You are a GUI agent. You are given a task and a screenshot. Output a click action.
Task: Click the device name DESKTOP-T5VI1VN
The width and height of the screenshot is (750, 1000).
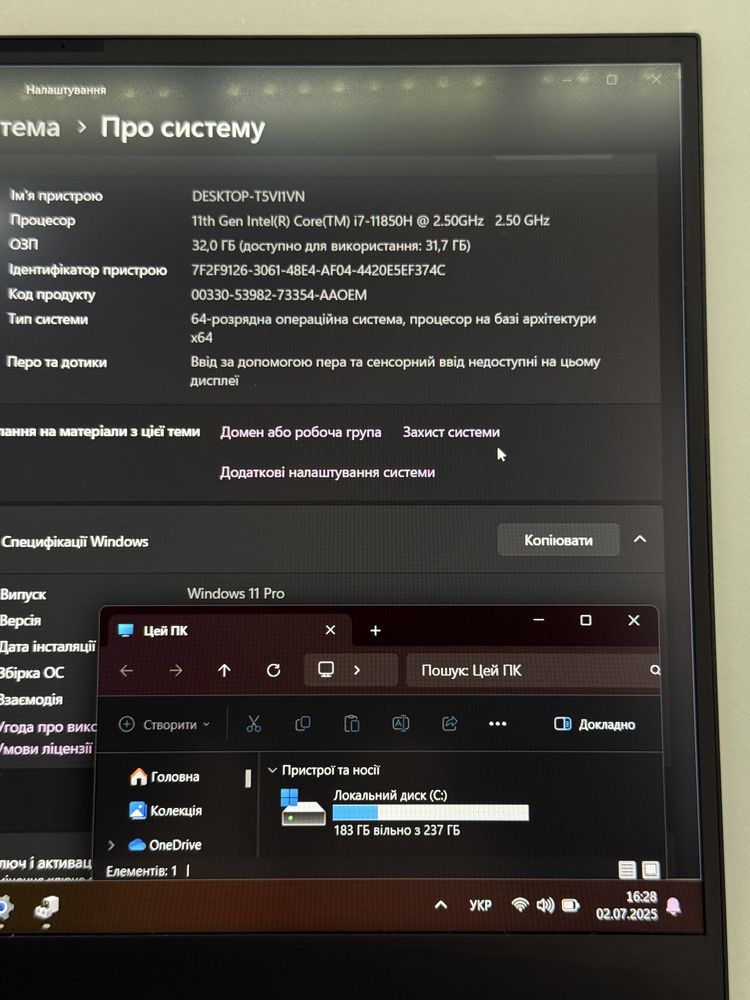[x=248, y=196]
